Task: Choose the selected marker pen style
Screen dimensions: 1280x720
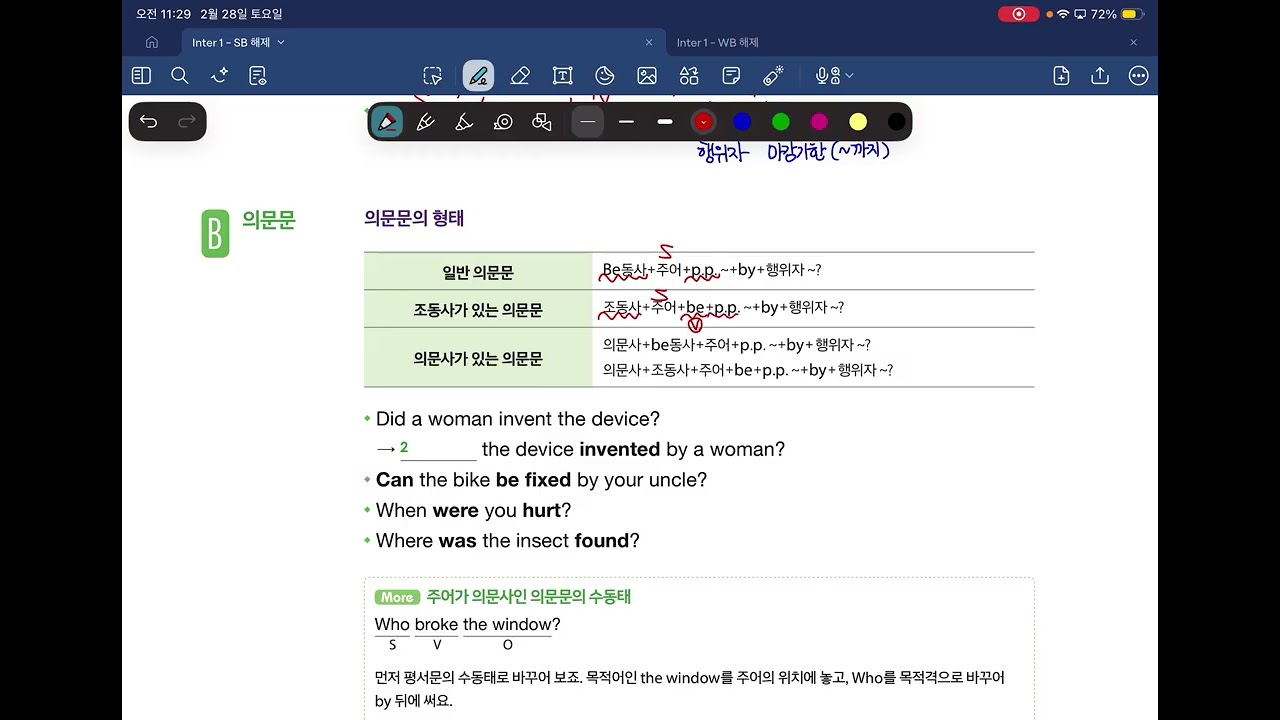Action: tap(387, 122)
